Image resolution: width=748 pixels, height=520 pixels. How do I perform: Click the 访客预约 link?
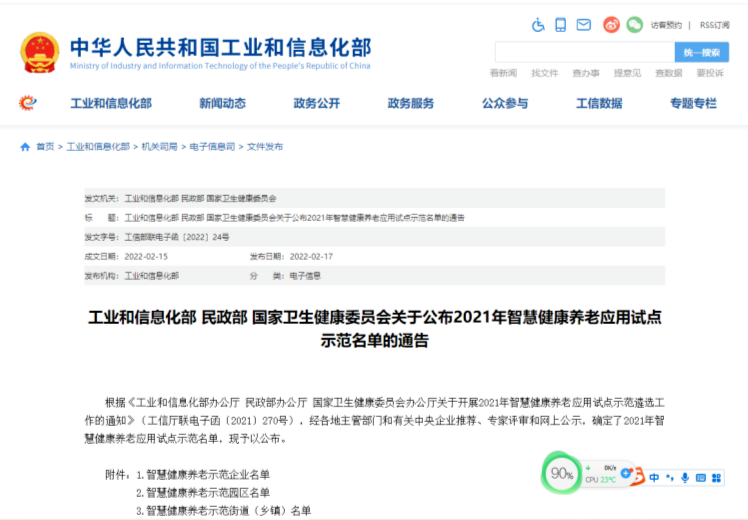666,25
